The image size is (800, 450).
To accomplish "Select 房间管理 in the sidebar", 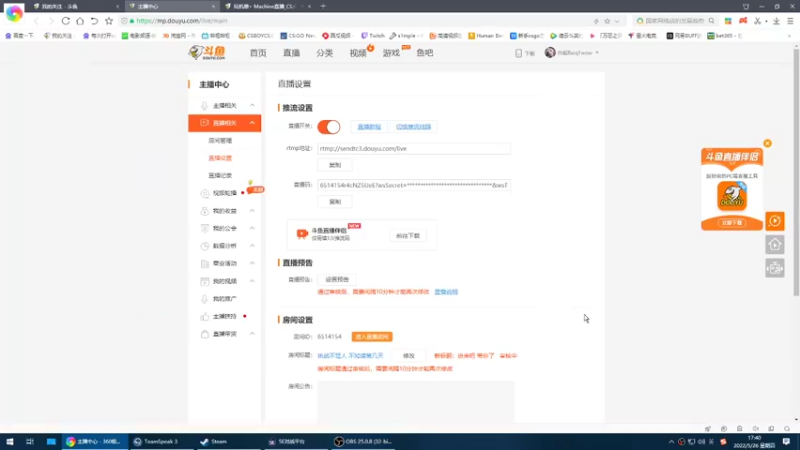I will point(220,140).
